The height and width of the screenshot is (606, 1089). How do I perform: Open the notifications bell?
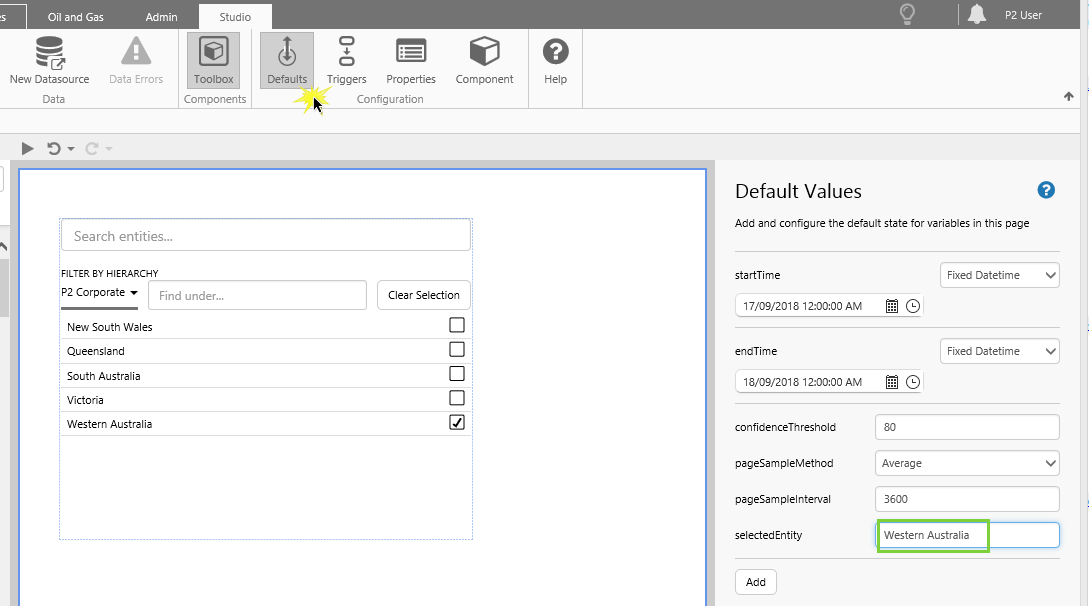click(976, 14)
